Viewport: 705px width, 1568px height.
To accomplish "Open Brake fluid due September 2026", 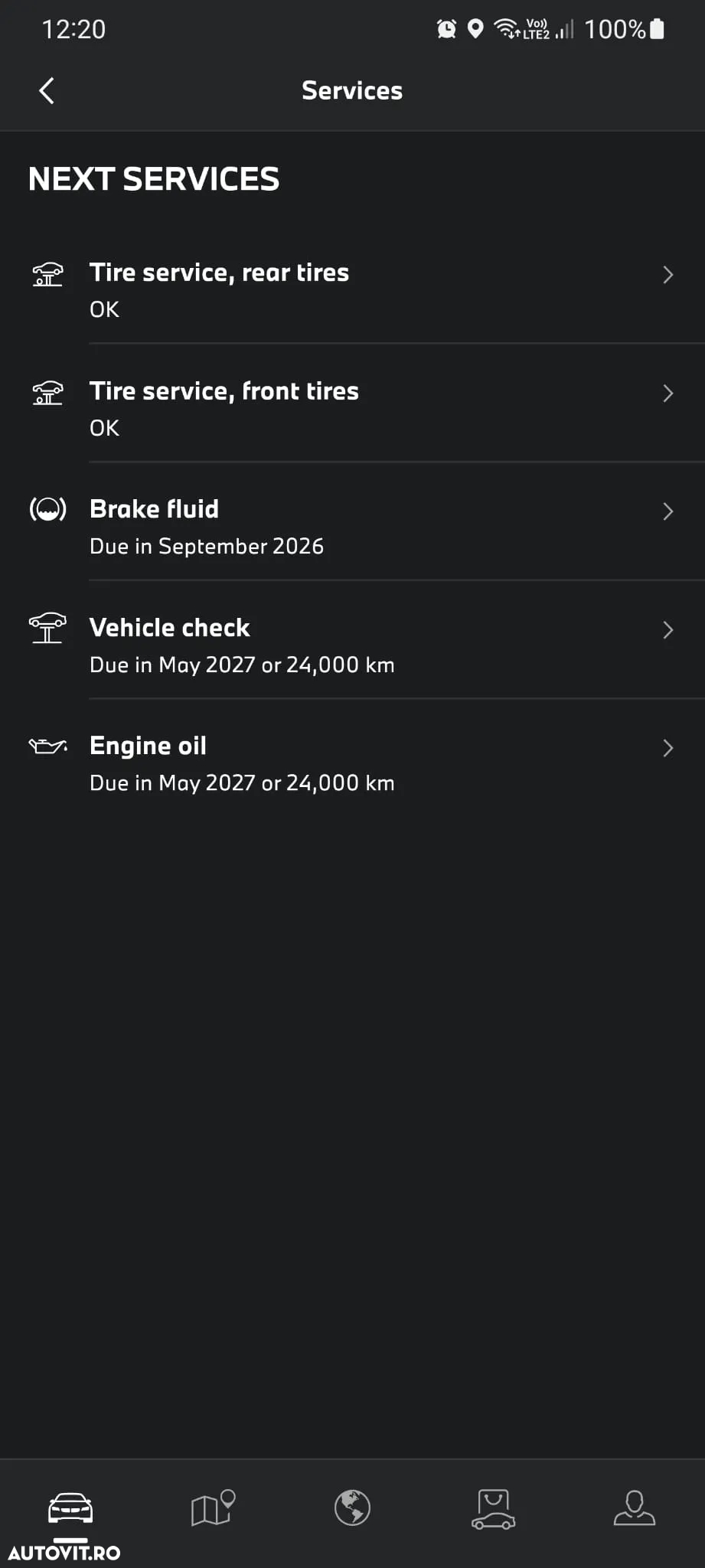I will click(x=352, y=521).
